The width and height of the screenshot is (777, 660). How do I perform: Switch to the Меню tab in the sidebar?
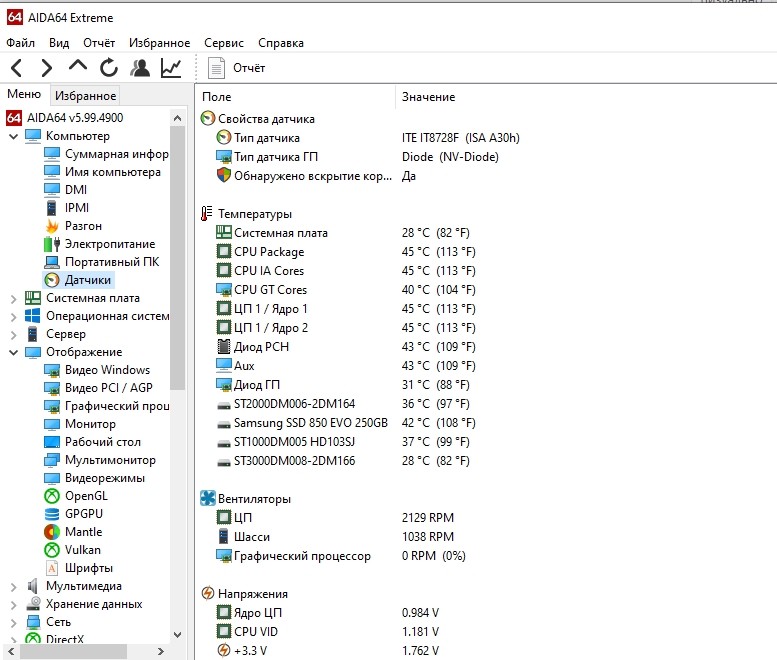click(x=24, y=94)
